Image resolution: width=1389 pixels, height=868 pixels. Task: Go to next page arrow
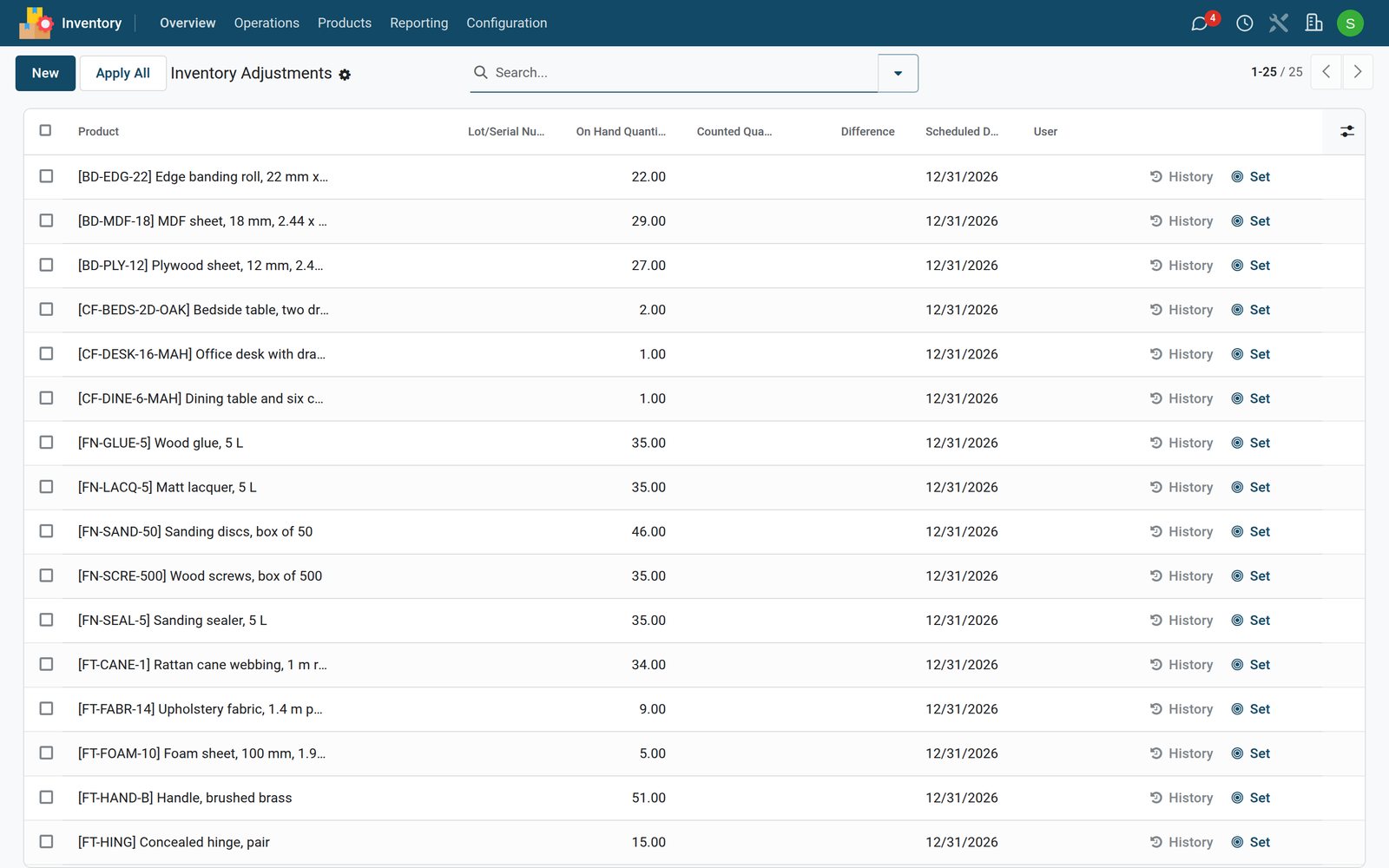point(1358,72)
